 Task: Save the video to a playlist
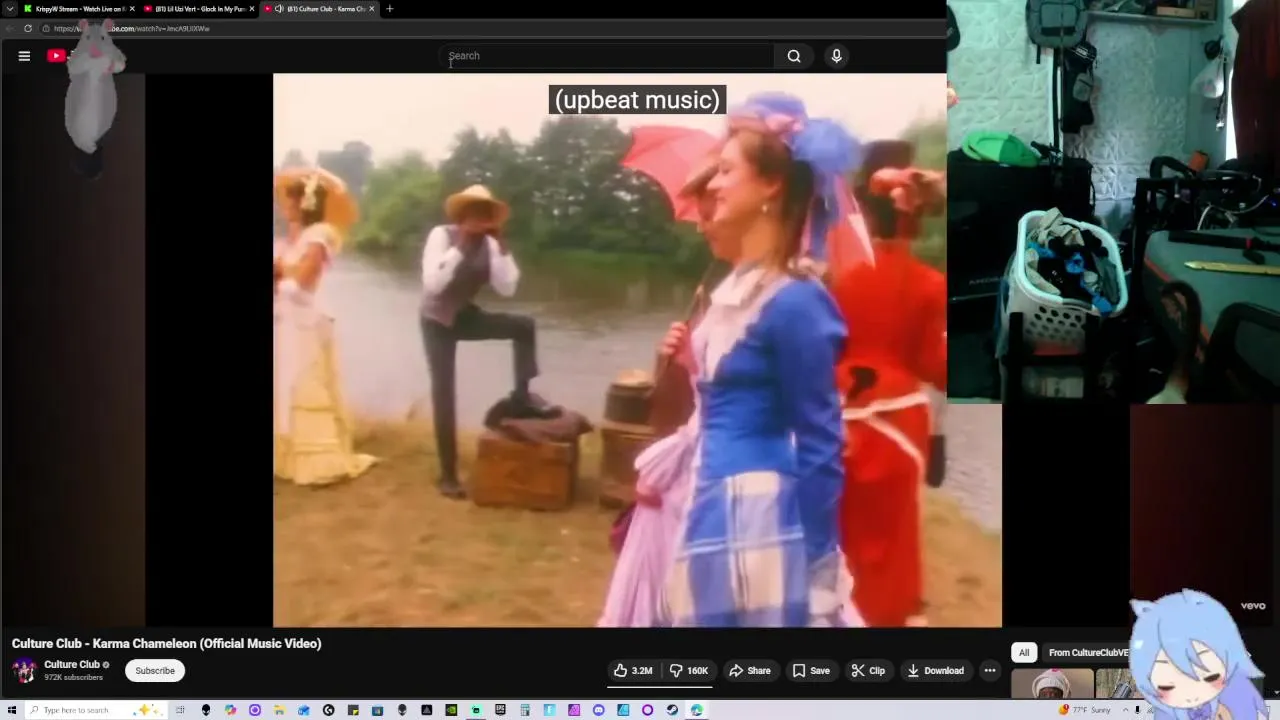[x=811, y=670]
